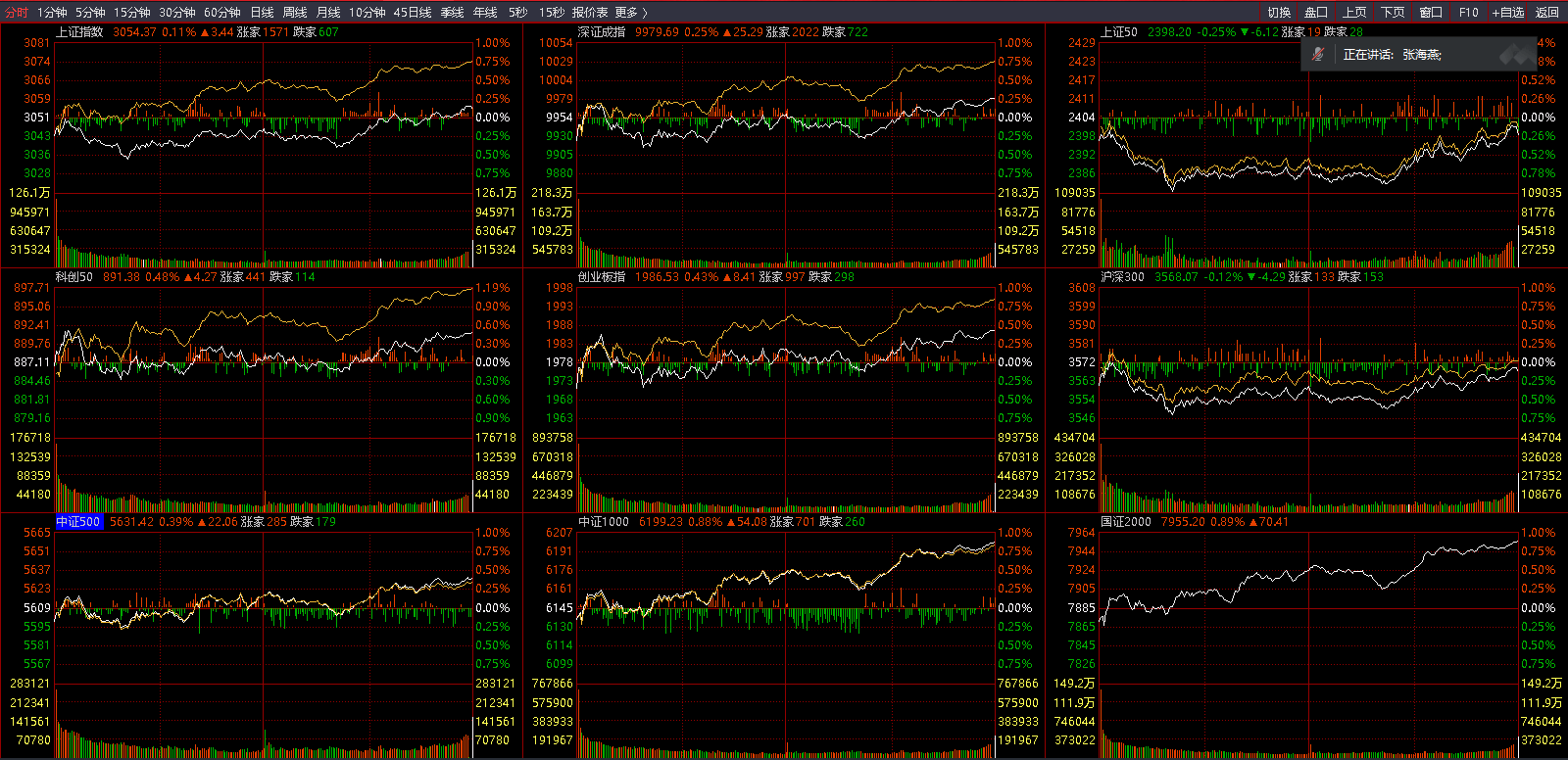Switch to the 1分钟 period

(52, 12)
